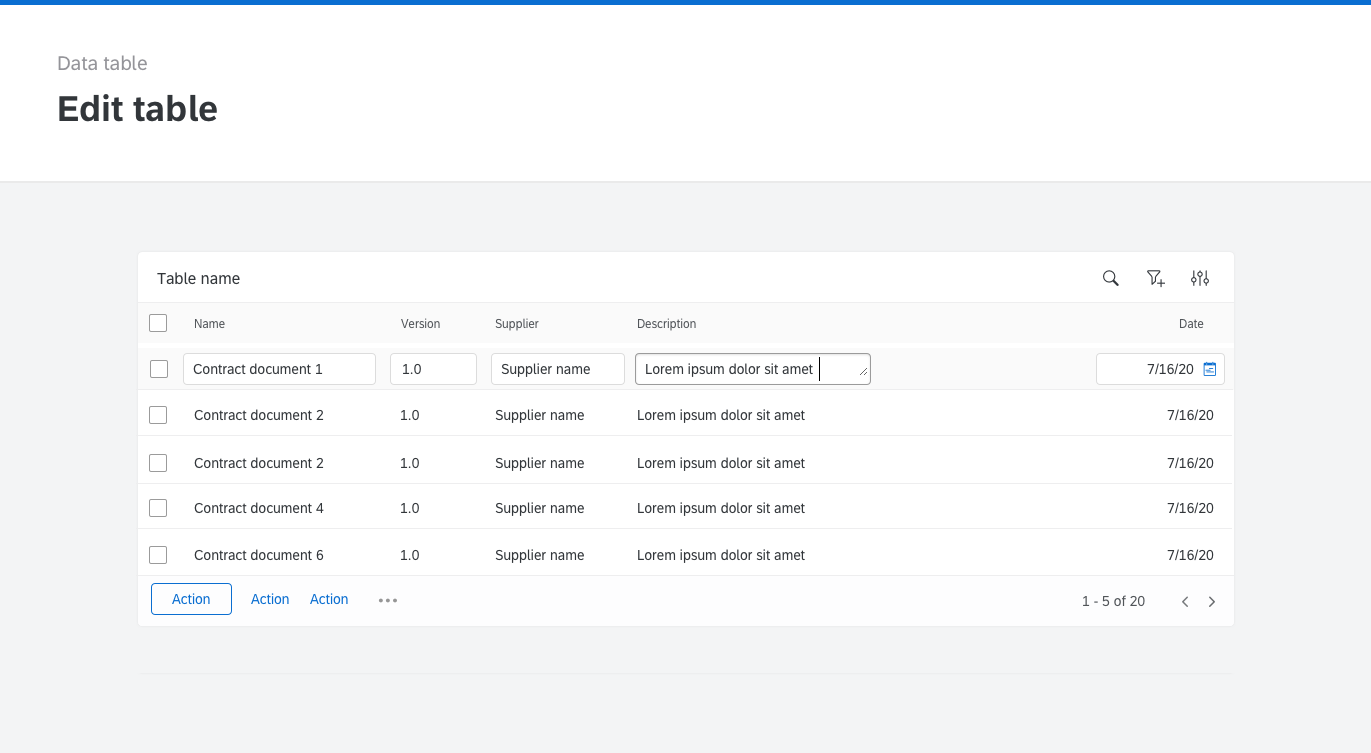Image resolution: width=1371 pixels, height=753 pixels.
Task: Click description in Contract document 6 row
Action: 721,555
